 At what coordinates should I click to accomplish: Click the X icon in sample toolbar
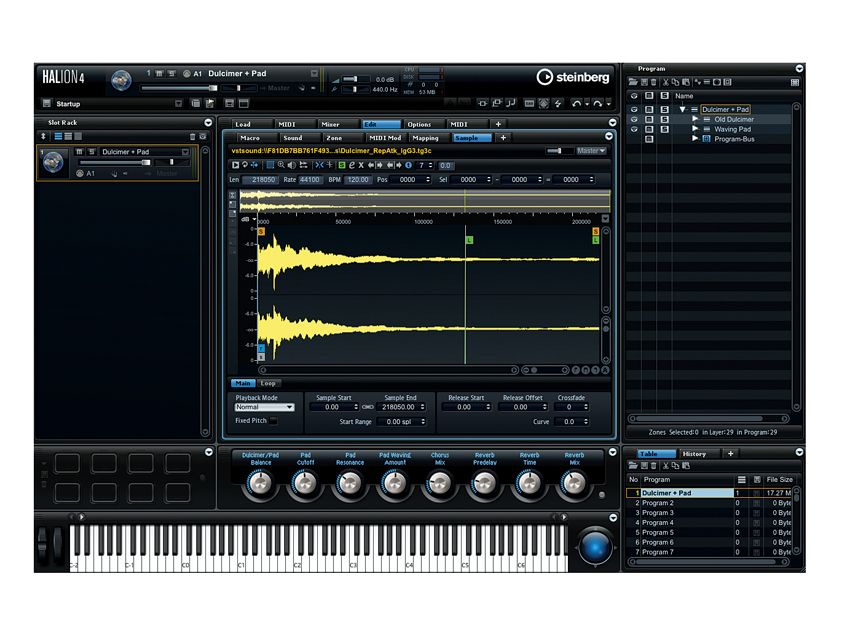coord(361,165)
